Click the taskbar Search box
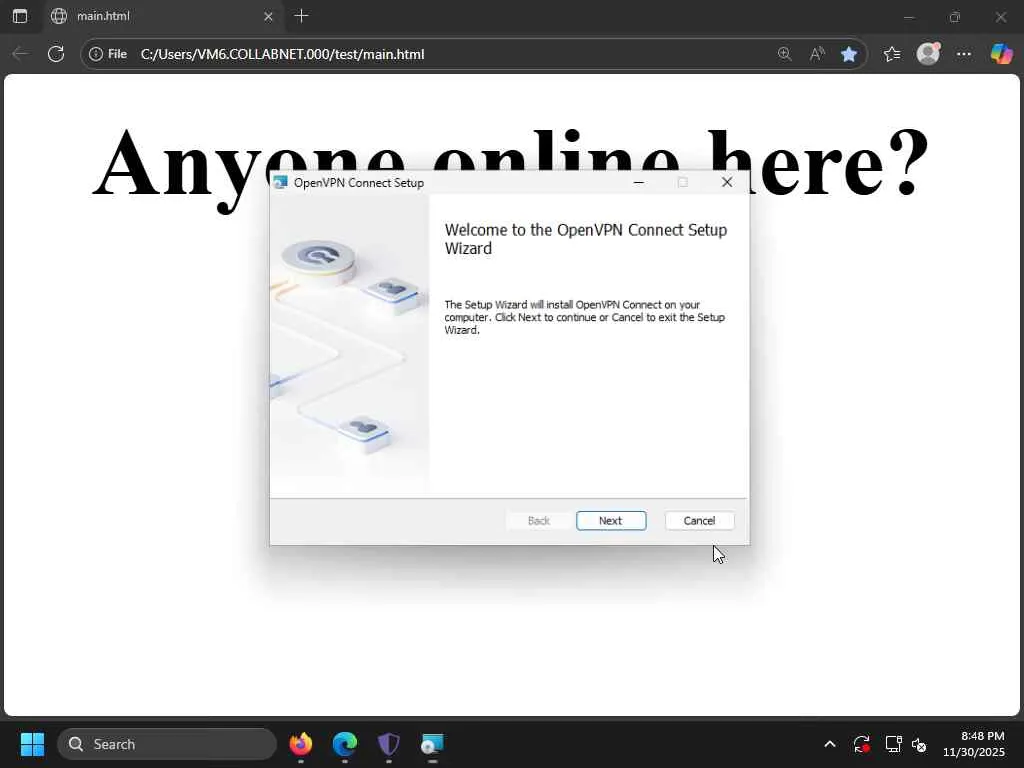 167,744
